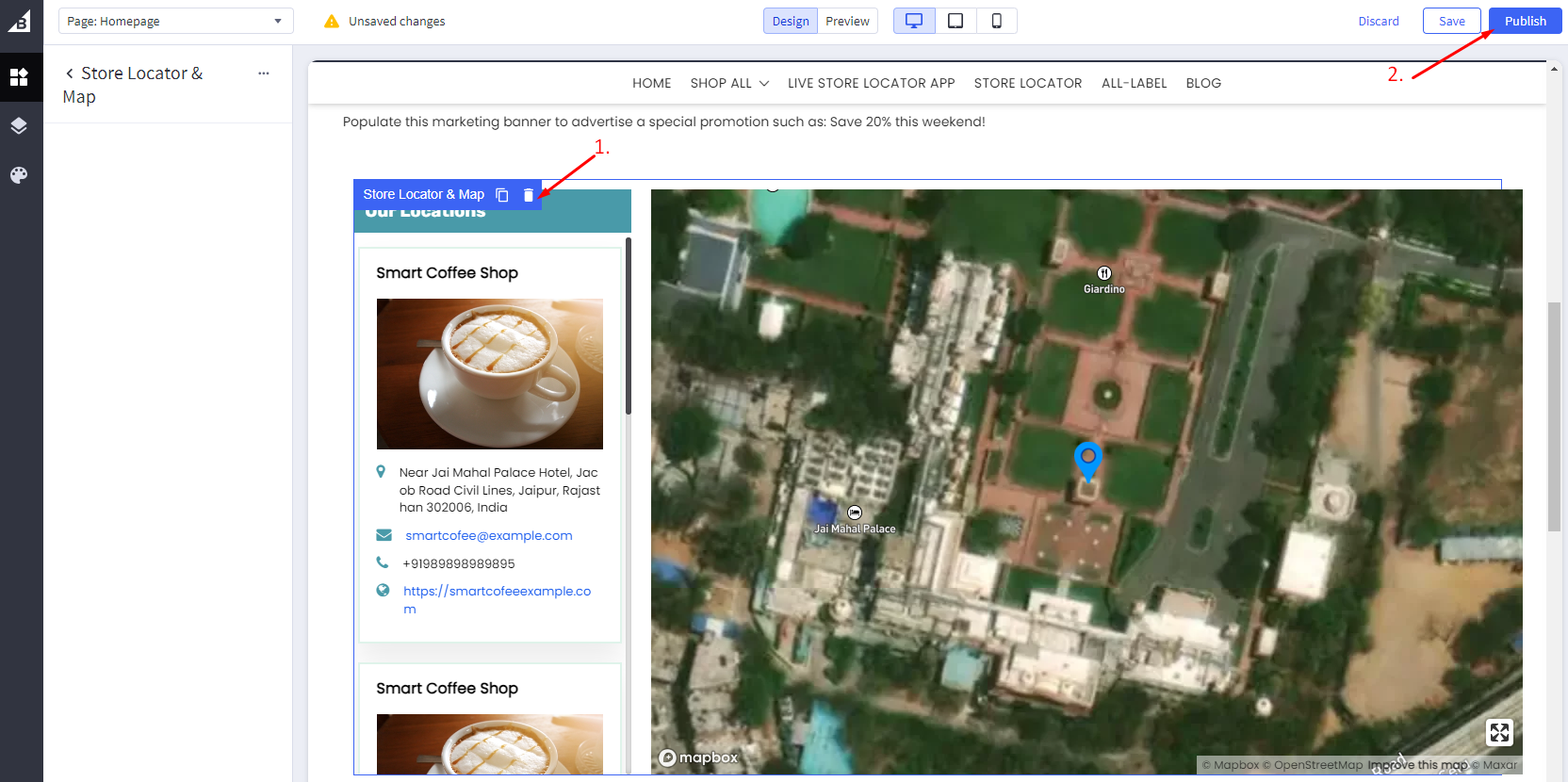Toggle map fullscreen mode
The image size is (1568, 782).
tap(1499, 732)
